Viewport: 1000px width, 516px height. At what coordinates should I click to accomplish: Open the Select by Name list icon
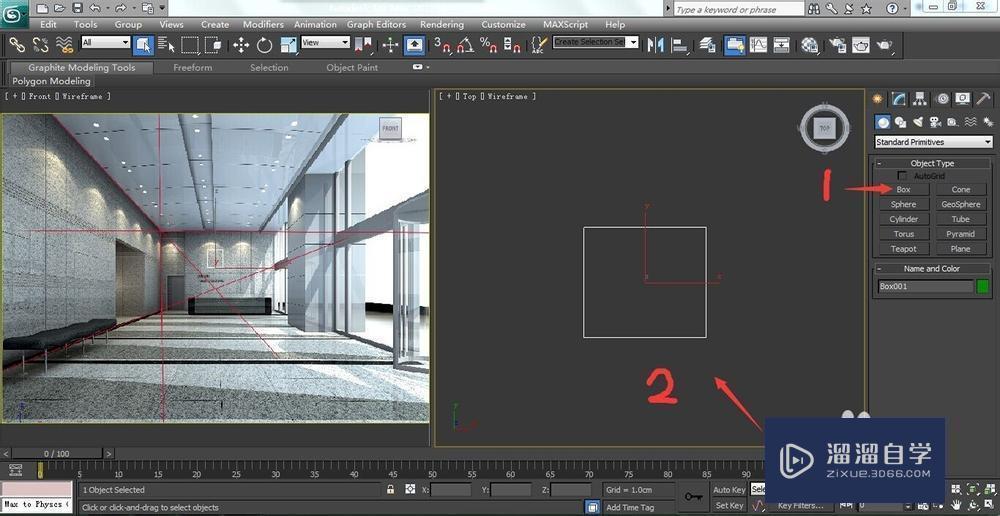point(166,45)
